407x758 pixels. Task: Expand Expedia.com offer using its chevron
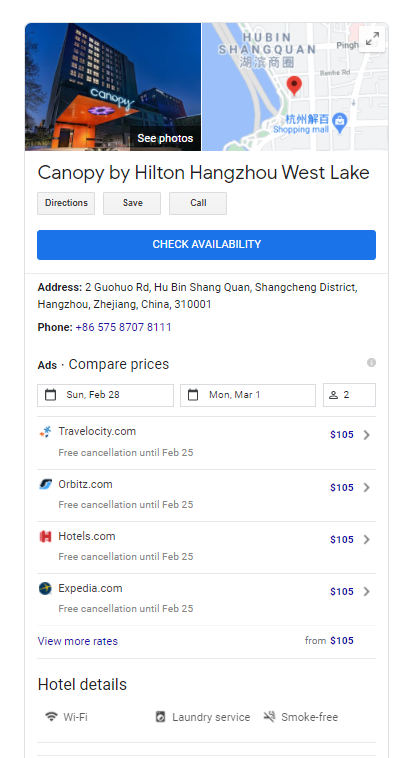[x=367, y=592]
